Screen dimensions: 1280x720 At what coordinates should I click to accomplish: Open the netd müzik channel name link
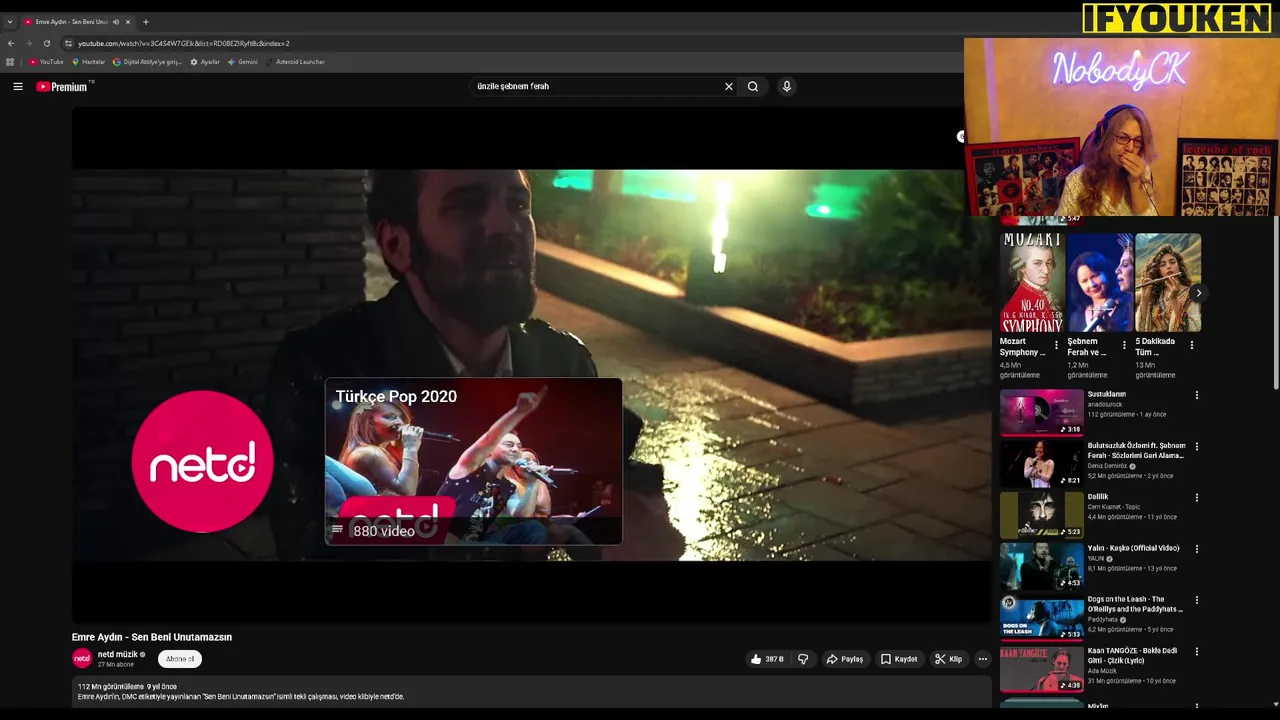(x=118, y=654)
